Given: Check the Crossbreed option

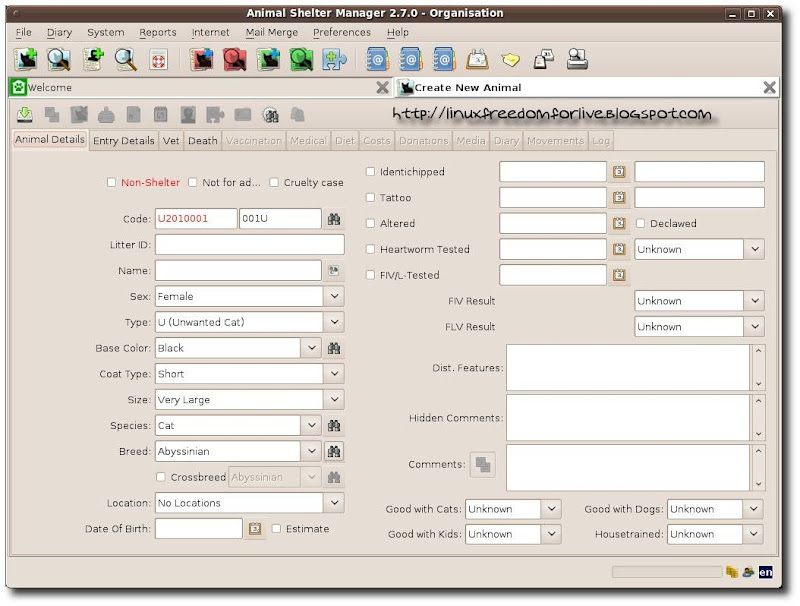Looking at the screenshot, I should [162, 478].
